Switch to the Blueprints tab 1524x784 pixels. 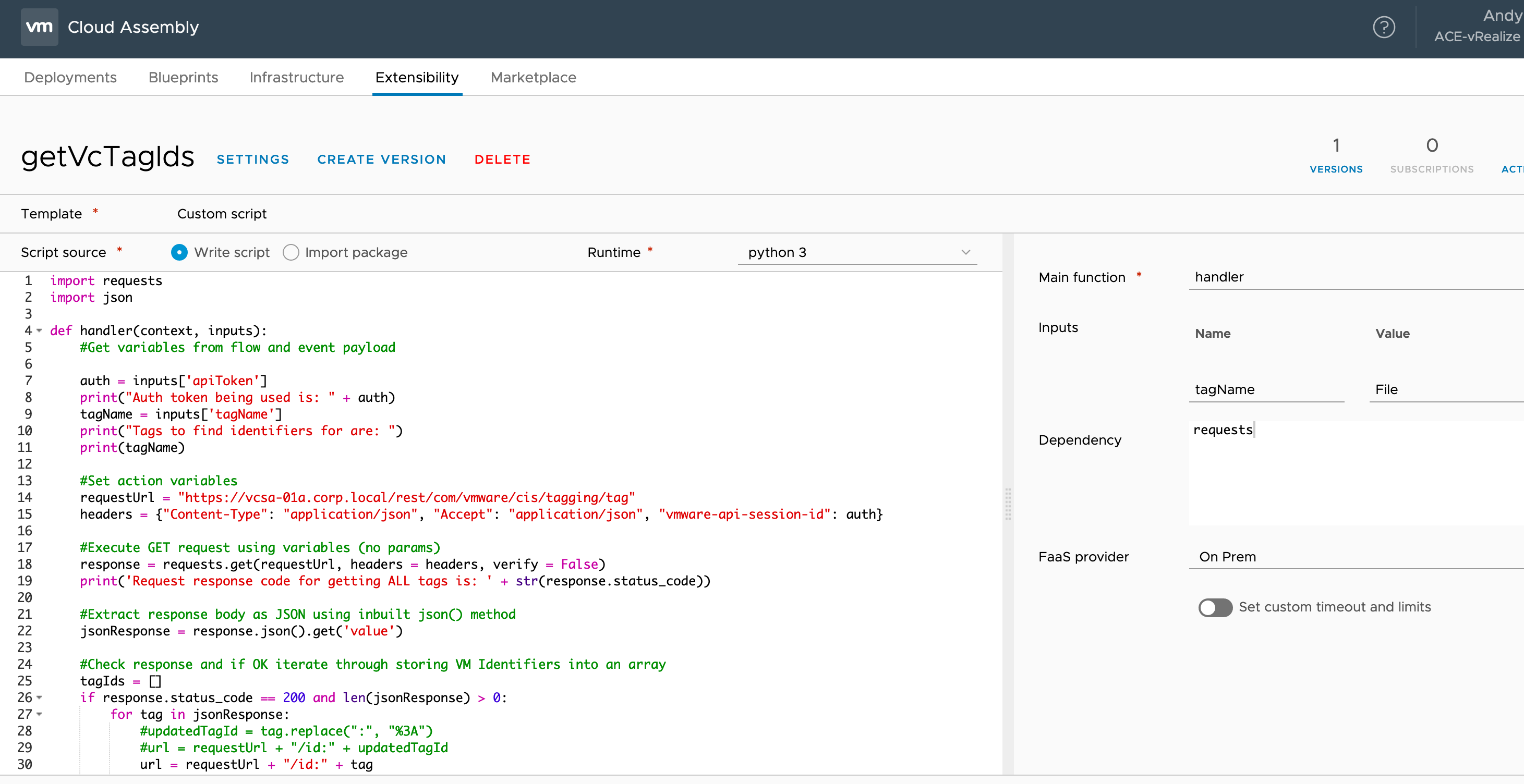click(183, 78)
